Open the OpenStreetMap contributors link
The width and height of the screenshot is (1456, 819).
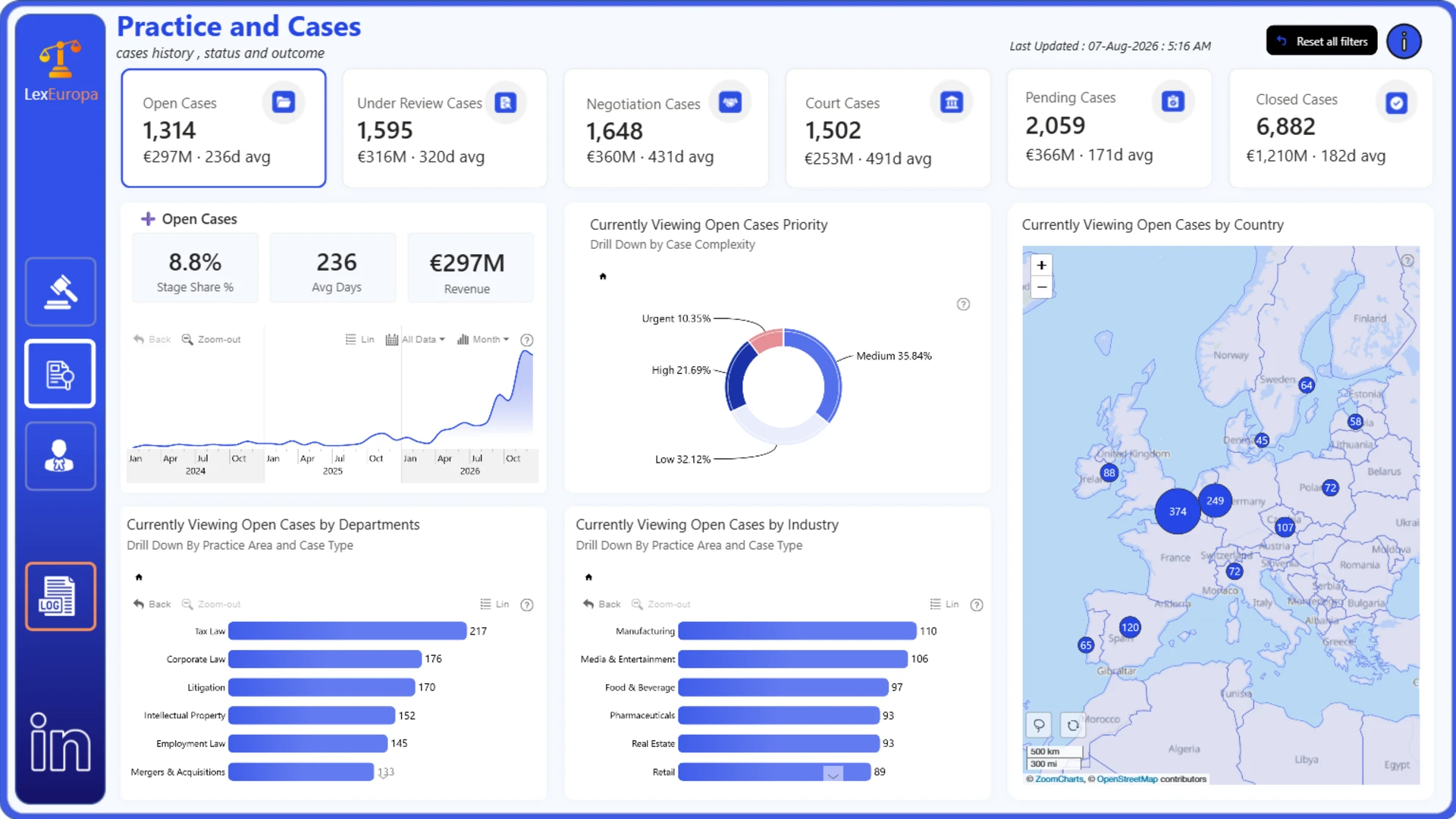point(1126,779)
